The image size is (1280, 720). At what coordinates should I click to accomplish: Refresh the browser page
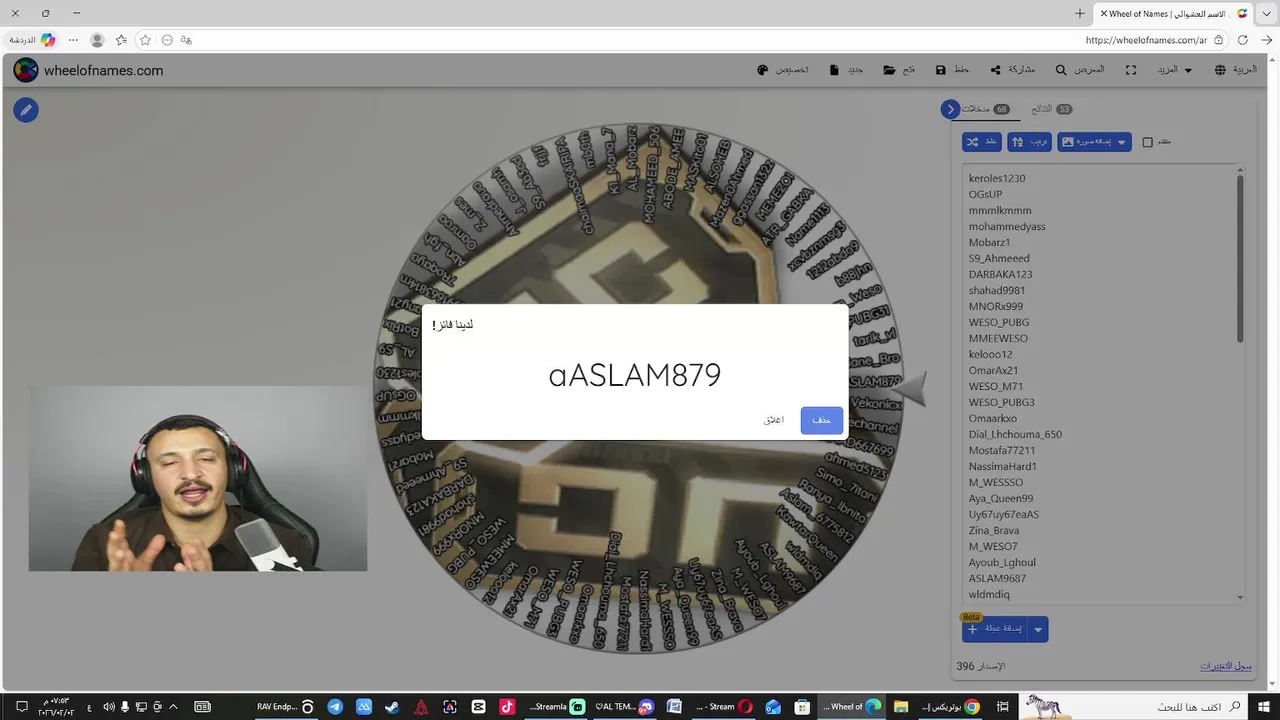coord(1243,40)
